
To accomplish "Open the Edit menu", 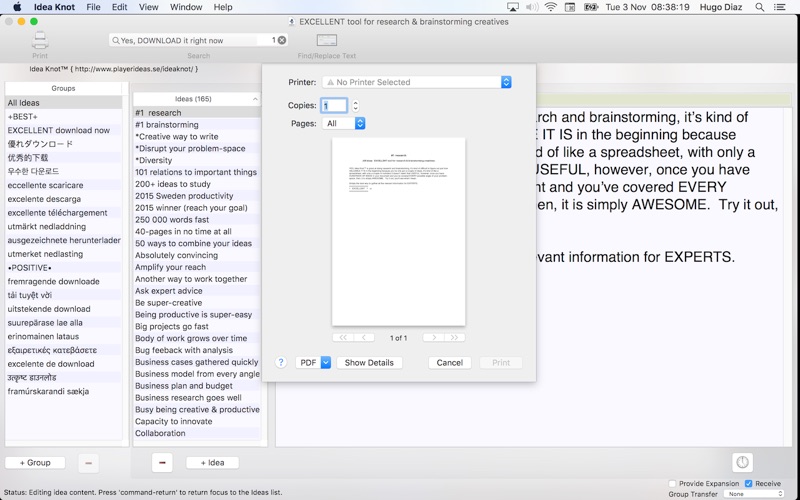I will click(119, 7).
